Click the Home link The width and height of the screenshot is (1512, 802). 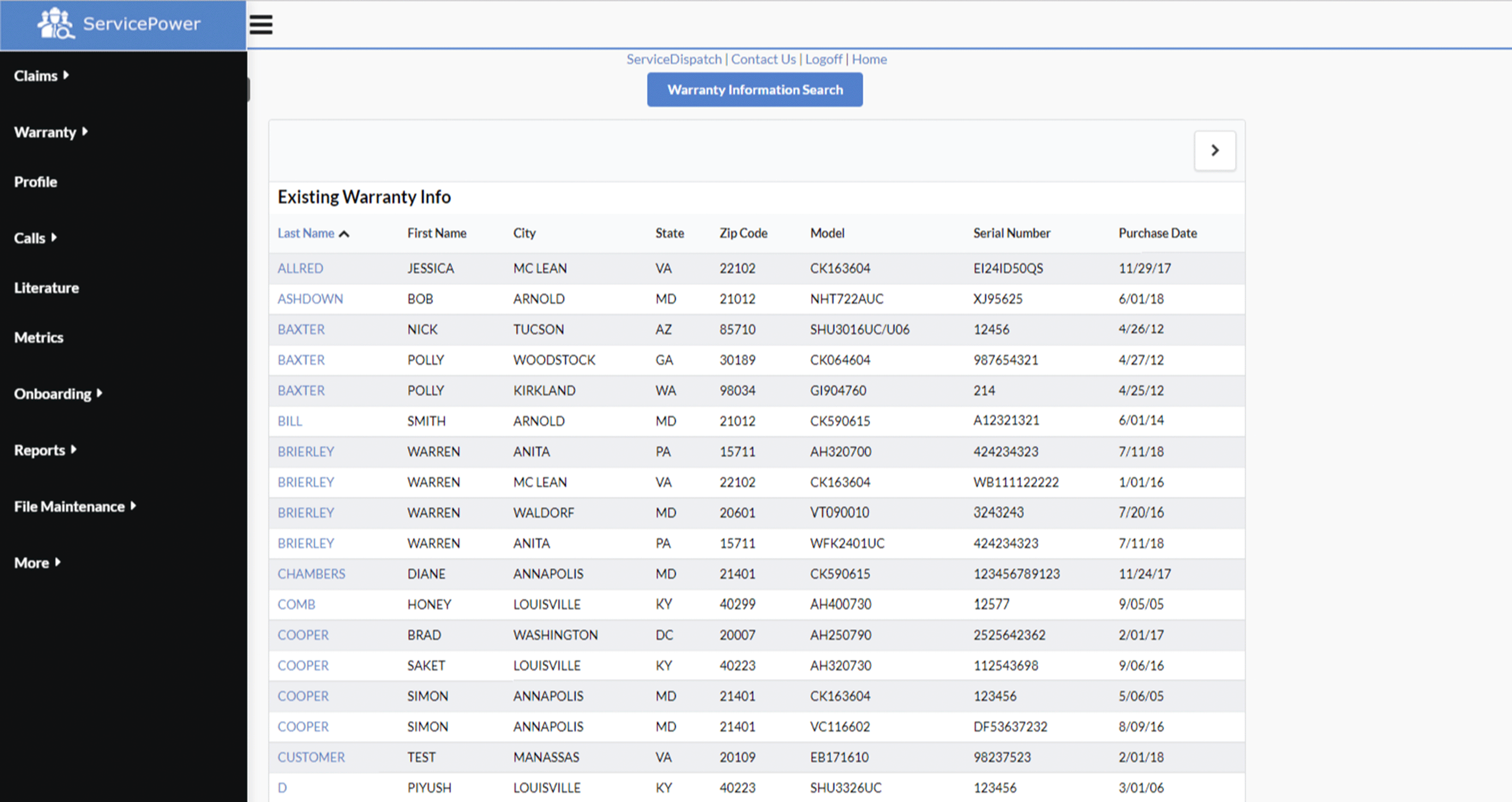tap(869, 59)
